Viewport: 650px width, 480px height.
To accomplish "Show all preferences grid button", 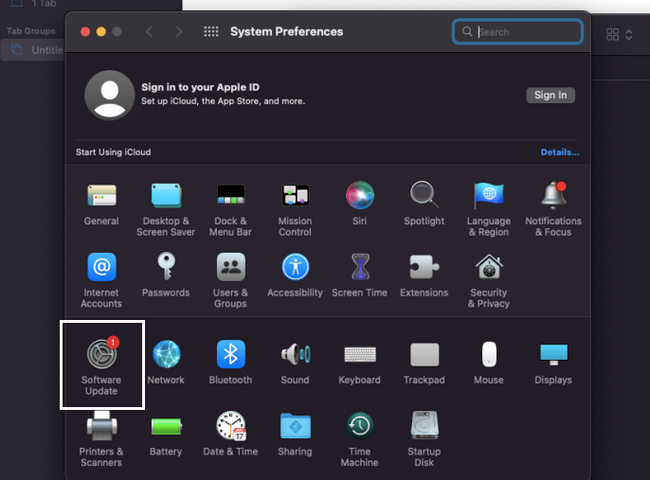I will coord(211,32).
